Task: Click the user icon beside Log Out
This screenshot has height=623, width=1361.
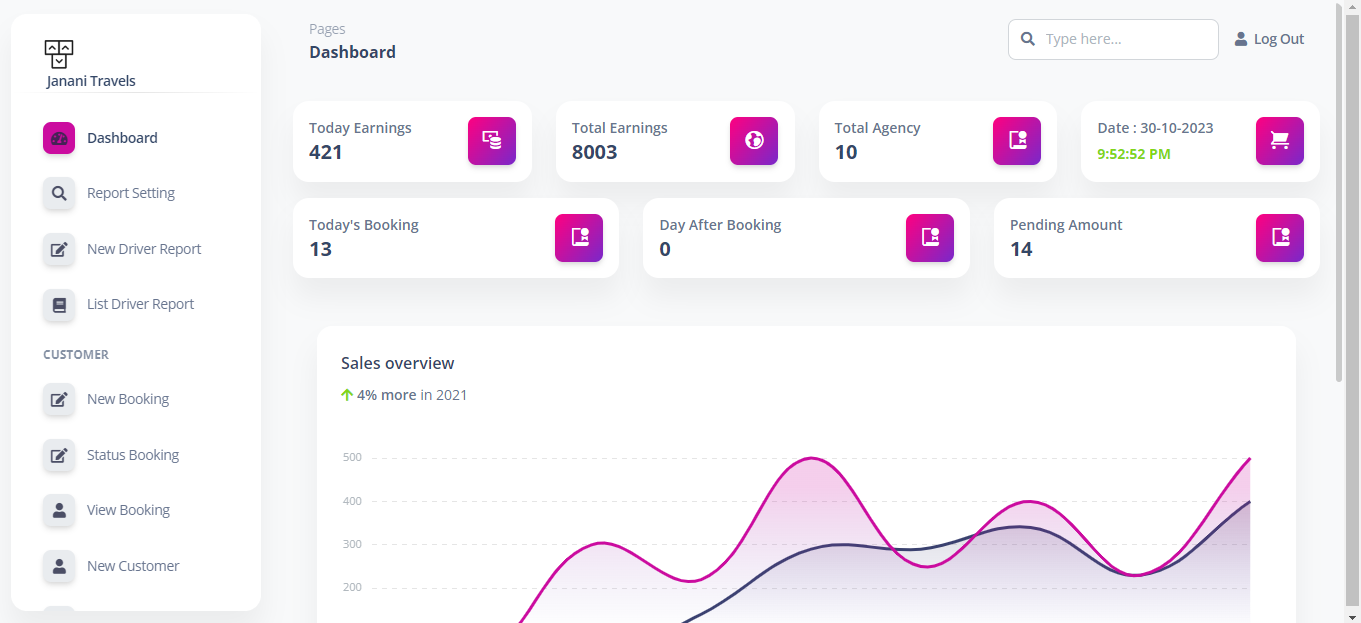Action: [1241, 39]
